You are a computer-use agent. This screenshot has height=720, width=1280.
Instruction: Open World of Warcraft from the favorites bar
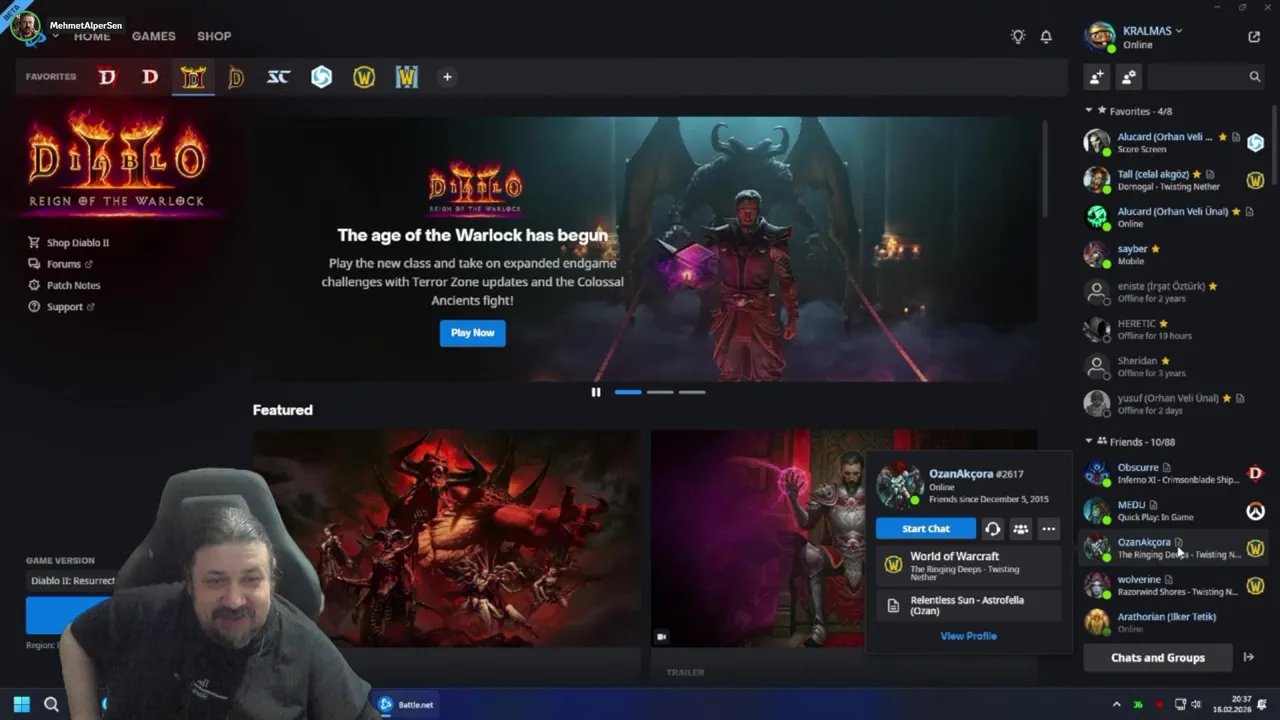[x=364, y=77]
